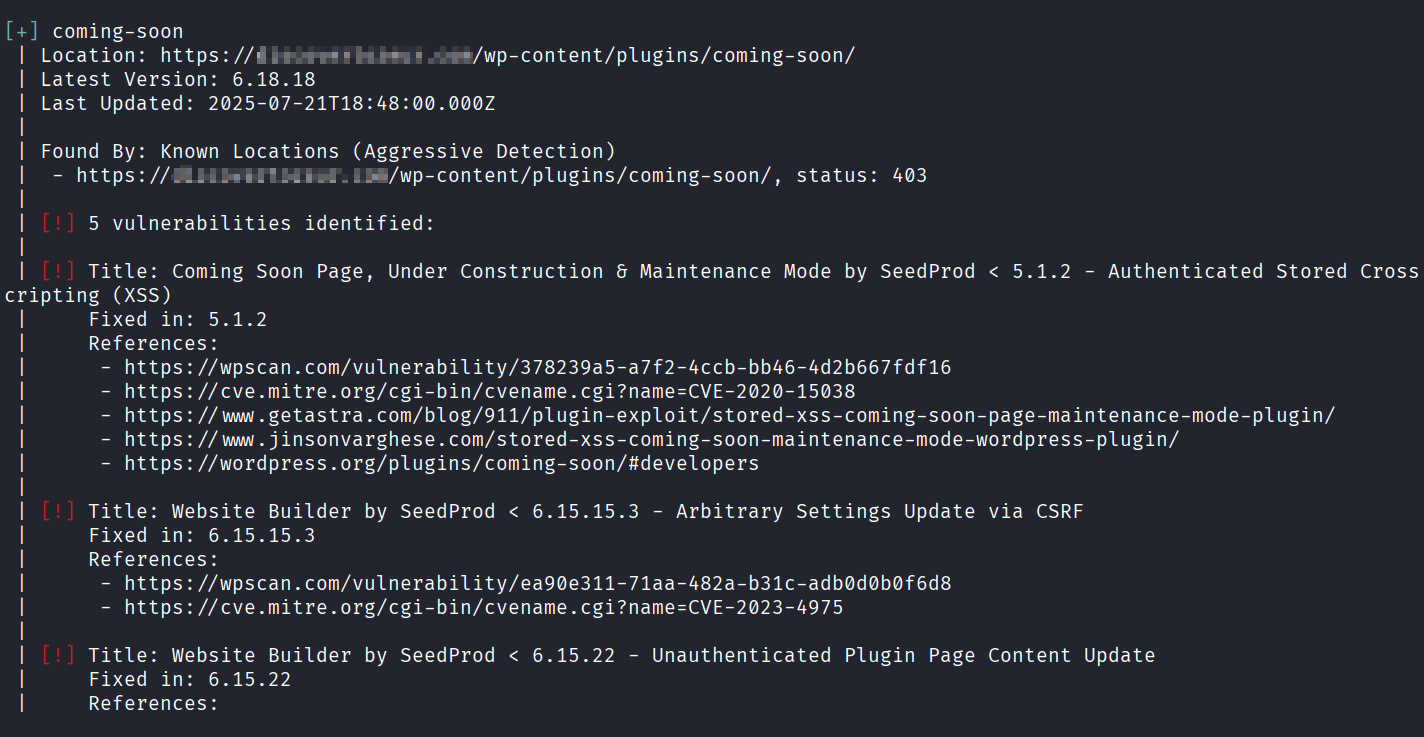The height and width of the screenshot is (737, 1424).
Task: Visit the getastra.com stored XSS blog link
Action: coord(729,416)
